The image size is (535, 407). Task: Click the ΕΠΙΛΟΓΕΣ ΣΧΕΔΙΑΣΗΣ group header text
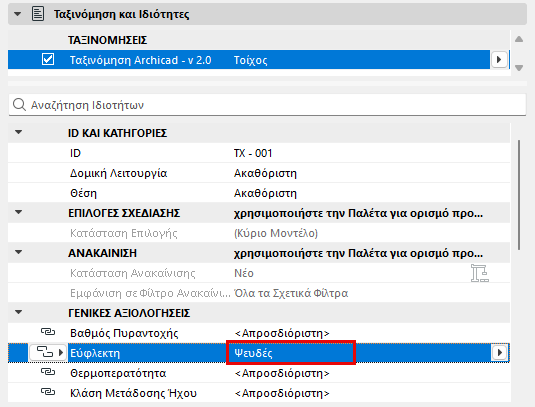(124, 213)
